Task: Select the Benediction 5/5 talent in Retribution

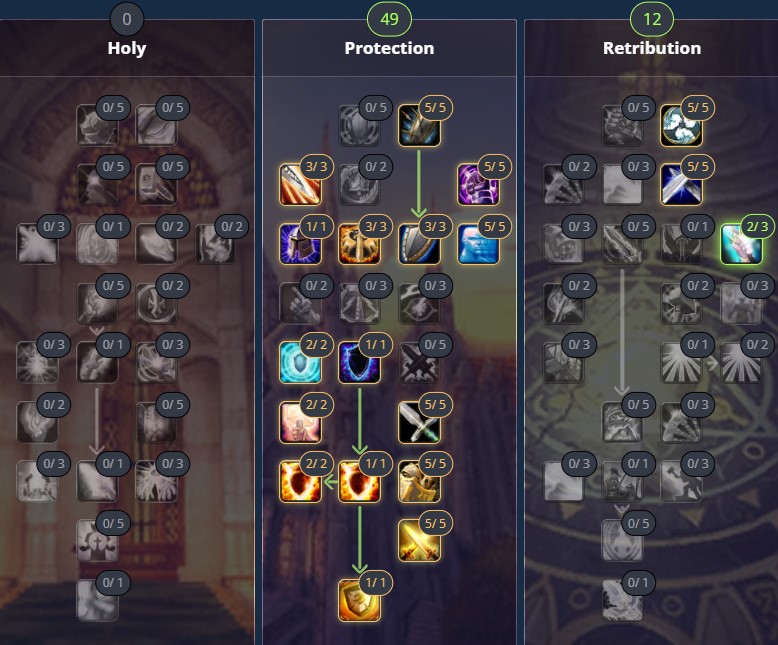Action: [681, 125]
